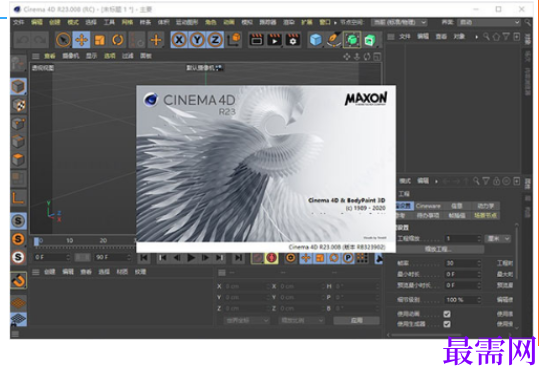Open the 界面 layout dropdown

tap(489, 22)
